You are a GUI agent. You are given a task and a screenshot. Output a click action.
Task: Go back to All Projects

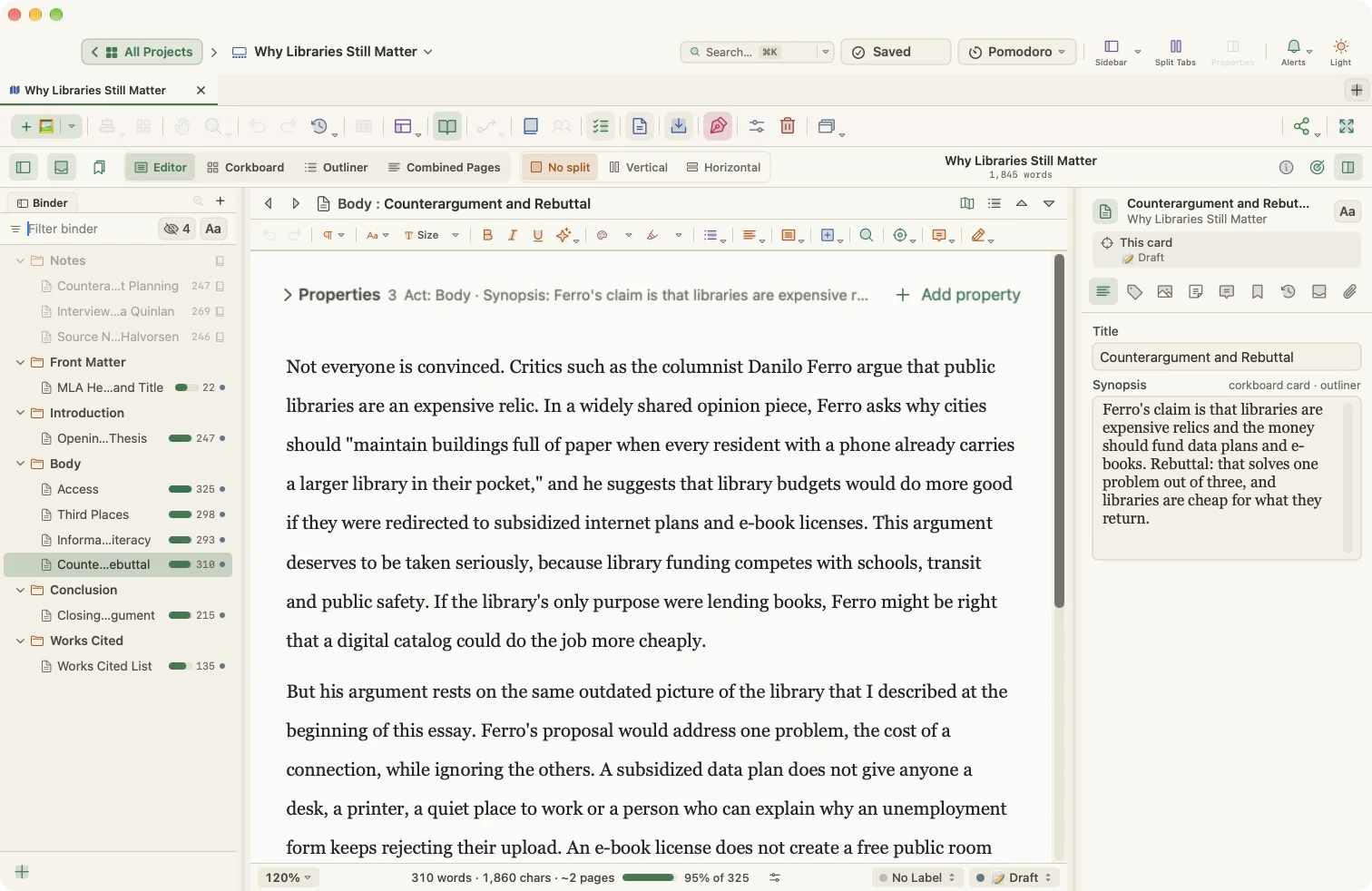[x=142, y=52]
